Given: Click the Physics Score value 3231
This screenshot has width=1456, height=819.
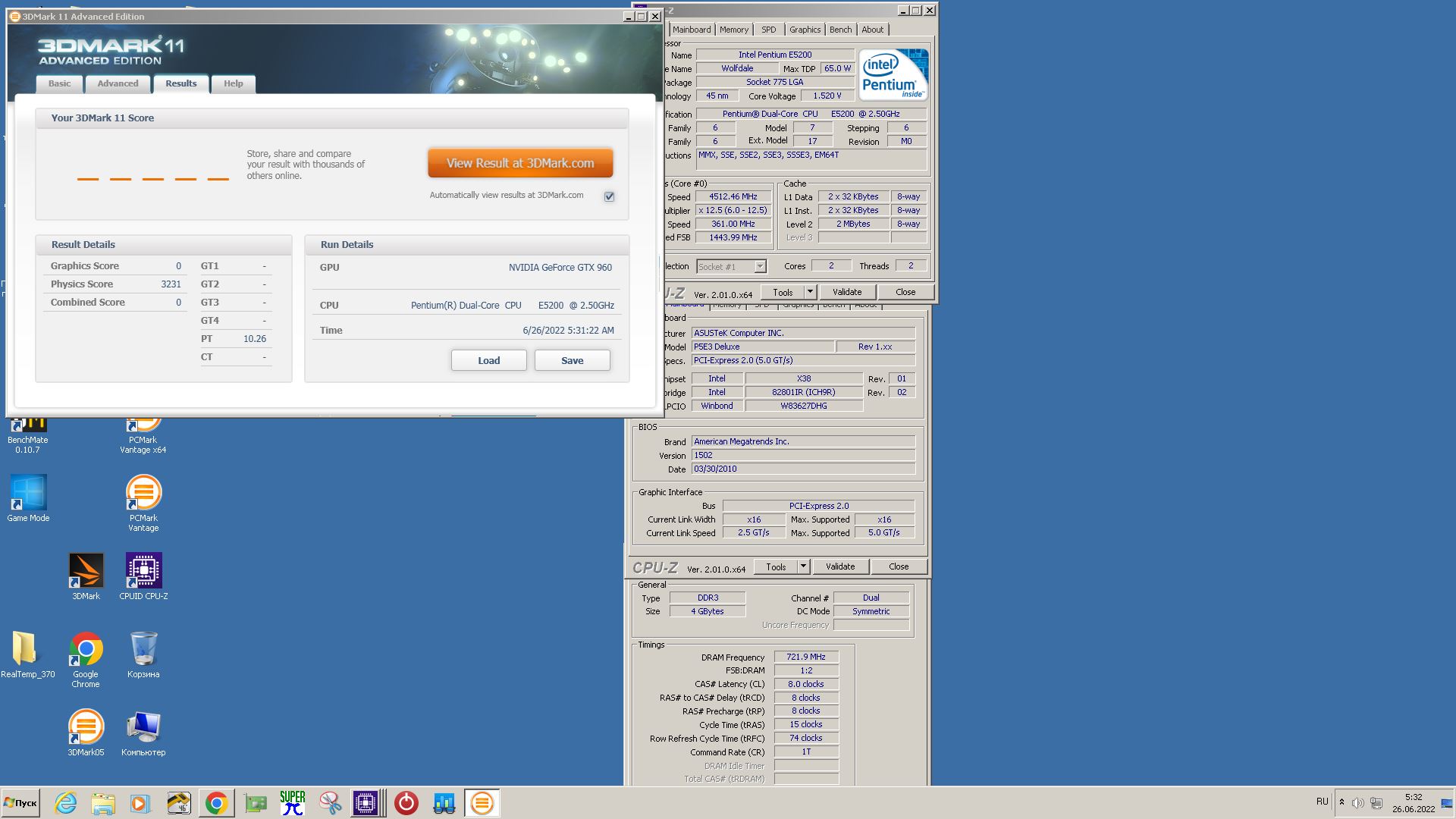Looking at the screenshot, I should click(171, 284).
